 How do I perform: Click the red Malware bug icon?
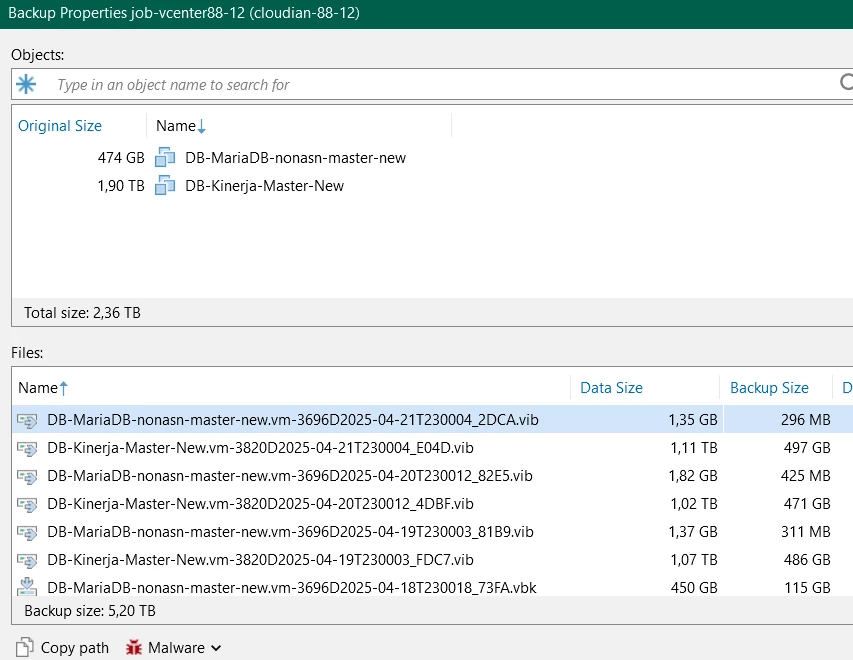pyautogui.click(x=133, y=647)
